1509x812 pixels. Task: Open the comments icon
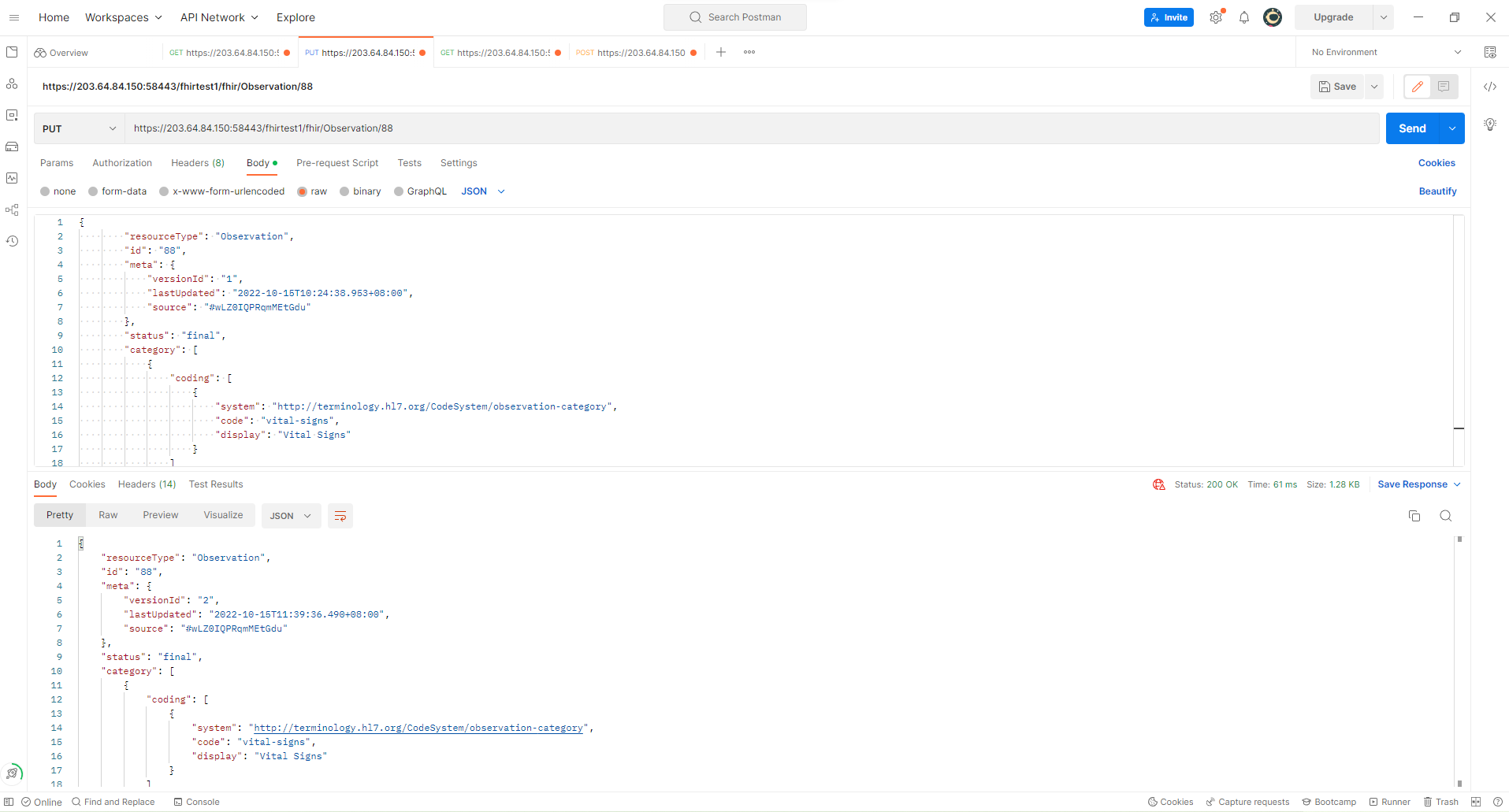[x=1444, y=87]
